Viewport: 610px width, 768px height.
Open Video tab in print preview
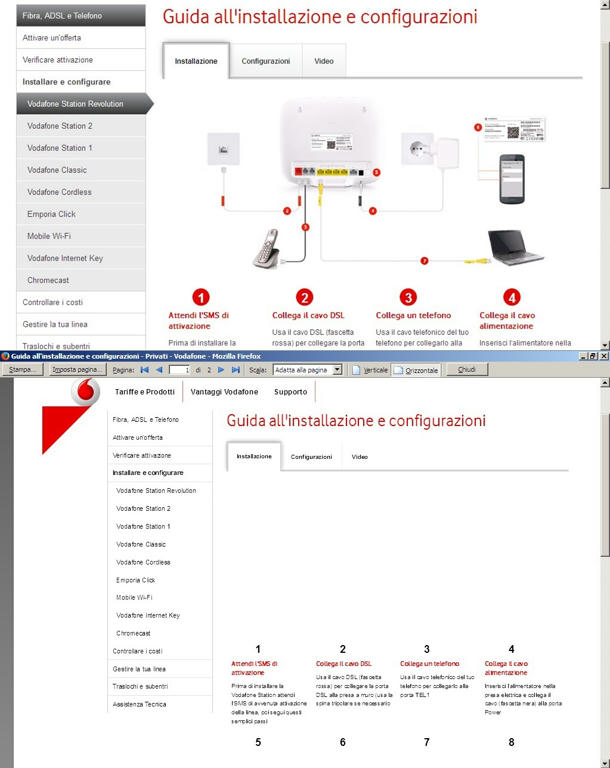(x=360, y=456)
